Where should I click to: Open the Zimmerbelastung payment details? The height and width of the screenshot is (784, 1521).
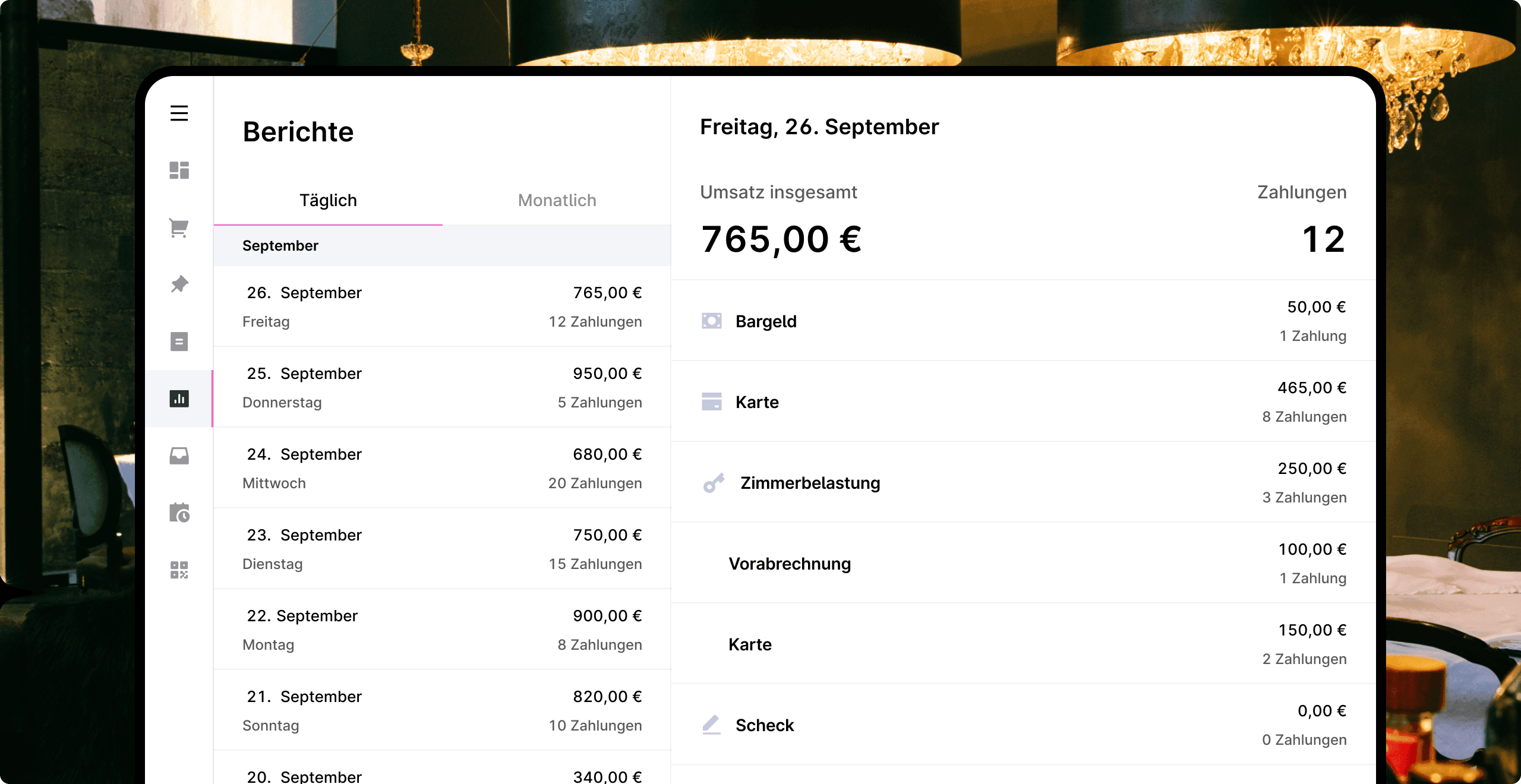(1023, 482)
